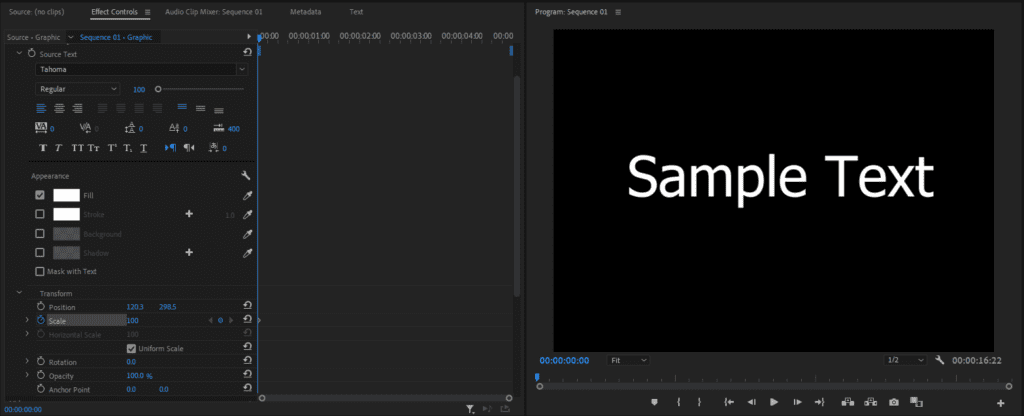
Task: Open Comparison View in Program monitor
Action: tap(916, 402)
